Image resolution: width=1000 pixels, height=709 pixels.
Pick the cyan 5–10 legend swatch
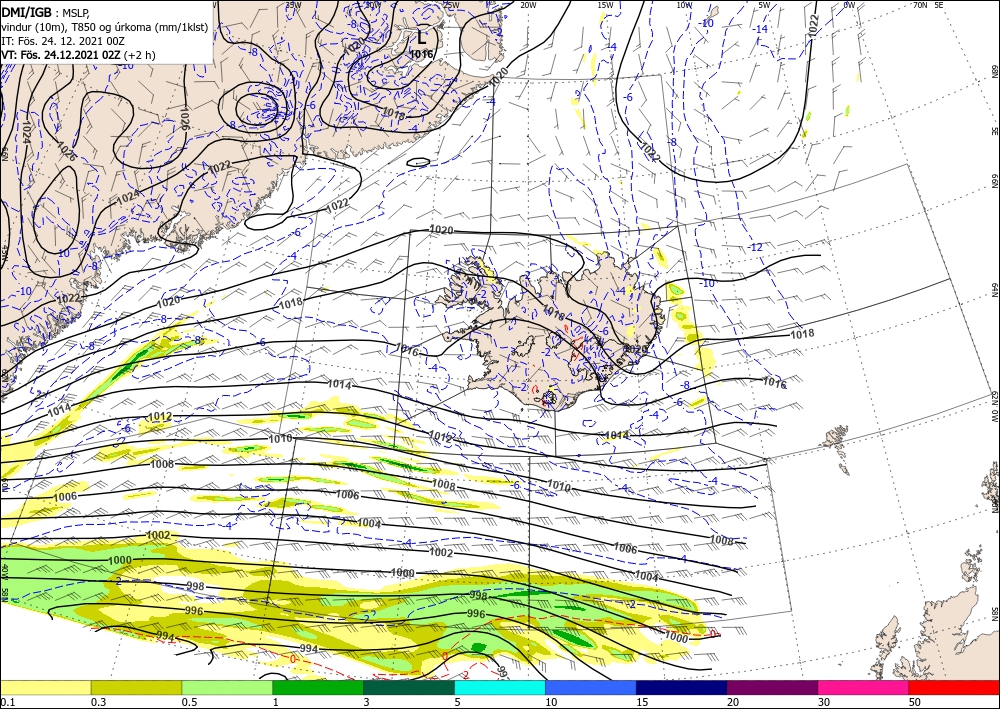[500, 687]
